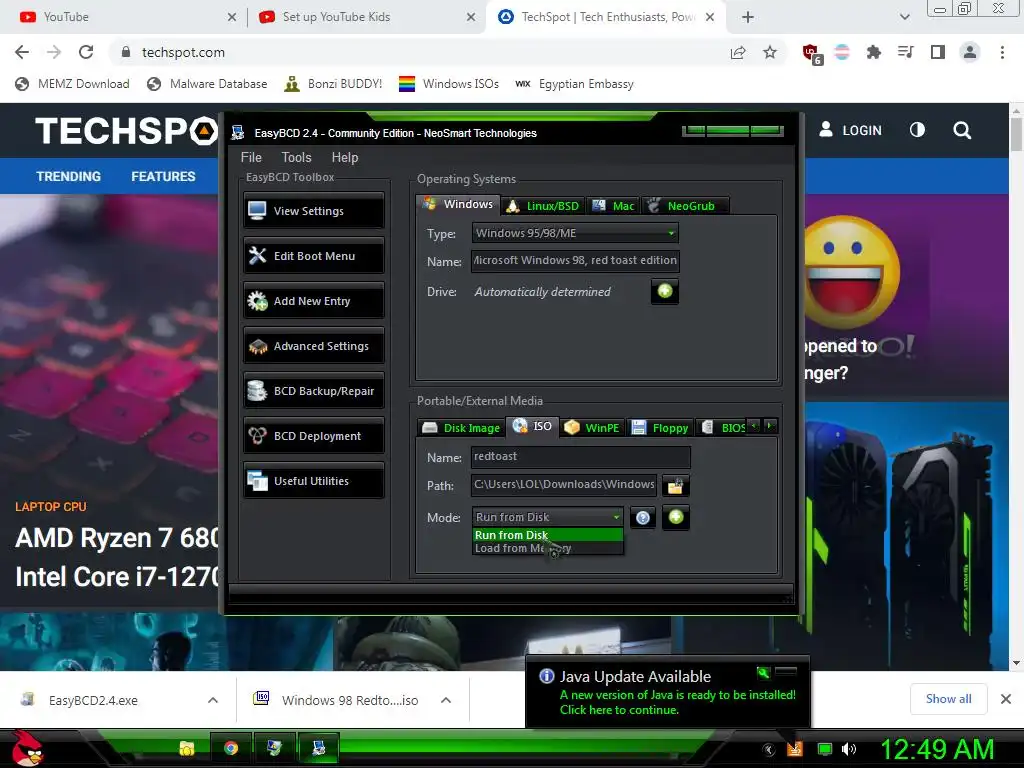Screen dimensions: 1024x768
Task: Click the ISO Name field containing redtoast
Action: 581,456
